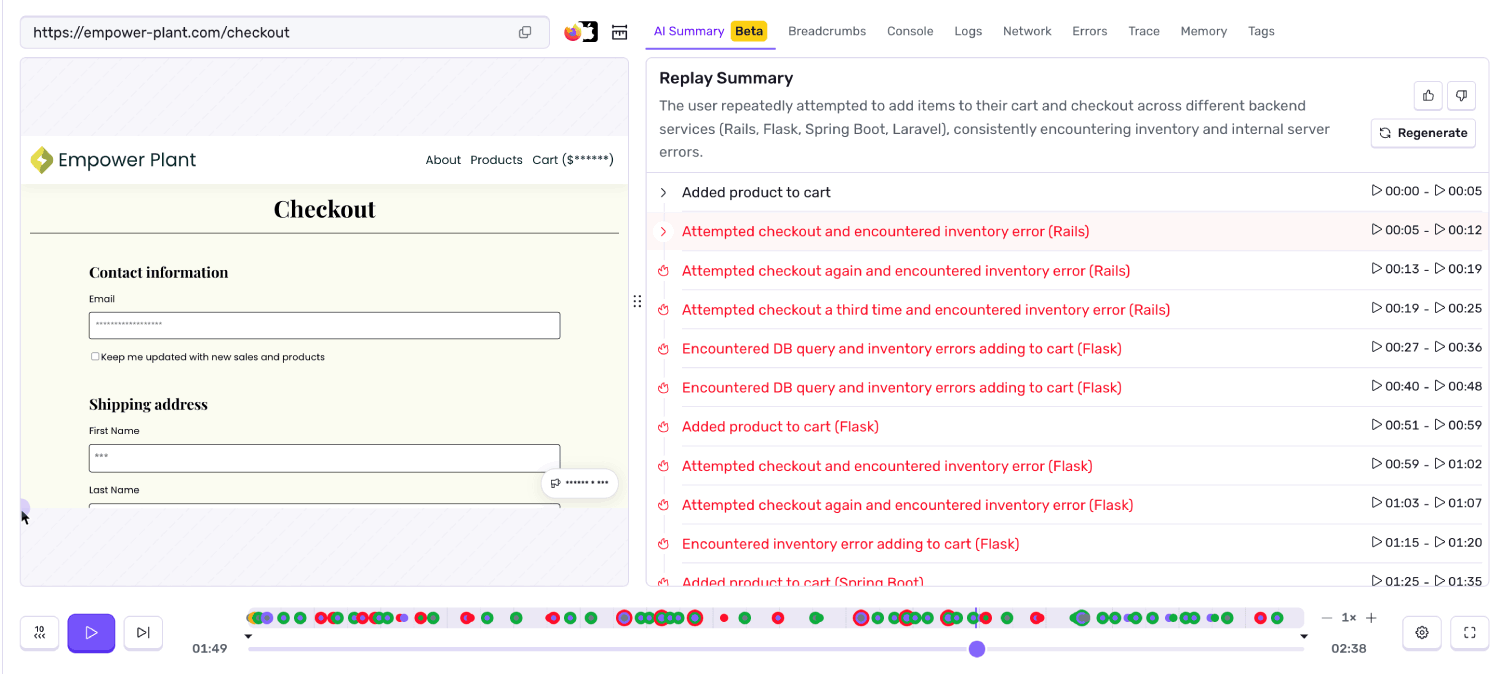Viewport: 1500px width, 674px height.
Task: Give the Replay Summary a thumbs up
Action: pyautogui.click(x=1427, y=95)
